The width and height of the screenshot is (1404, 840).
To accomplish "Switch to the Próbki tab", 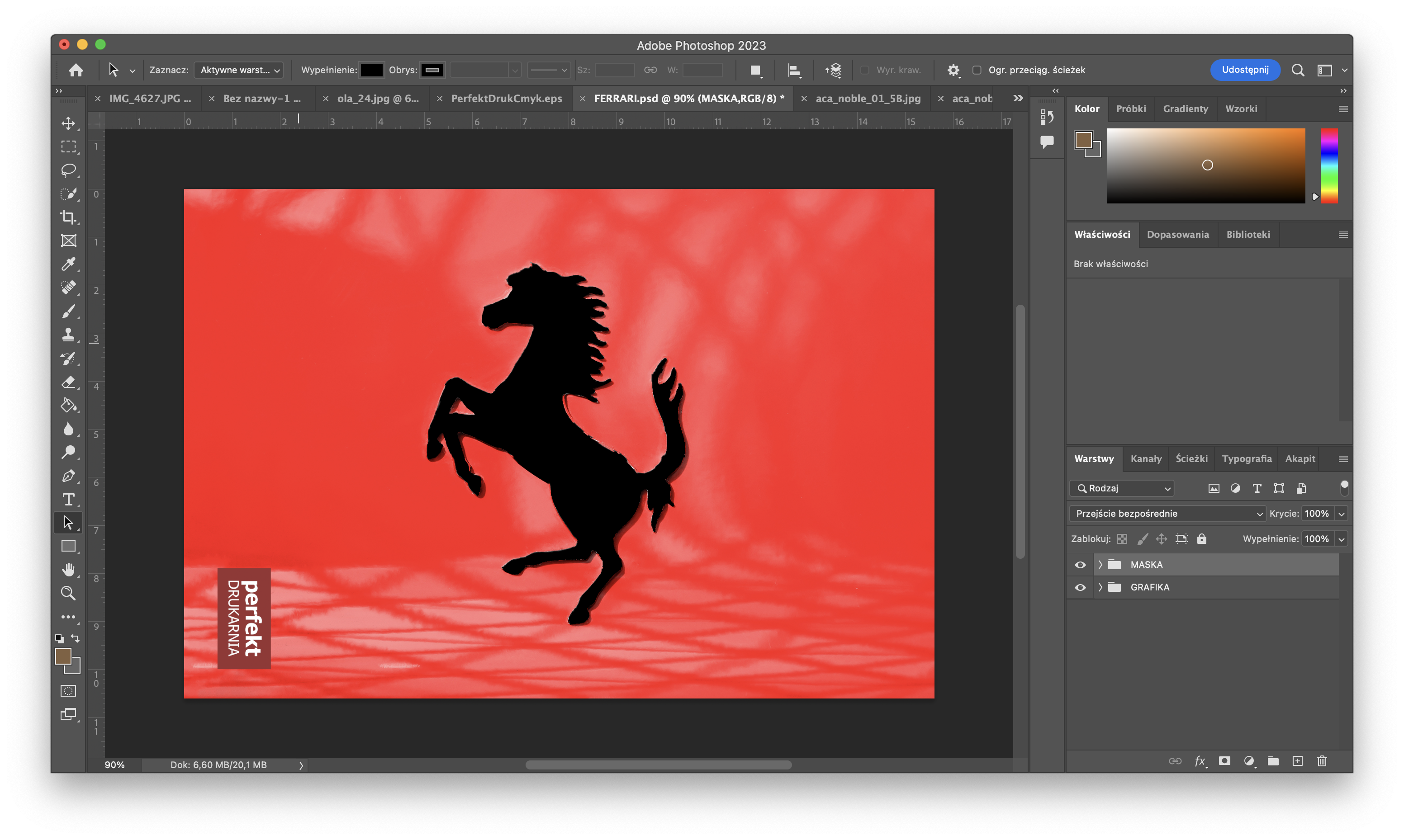I will click(x=1130, y=109).
